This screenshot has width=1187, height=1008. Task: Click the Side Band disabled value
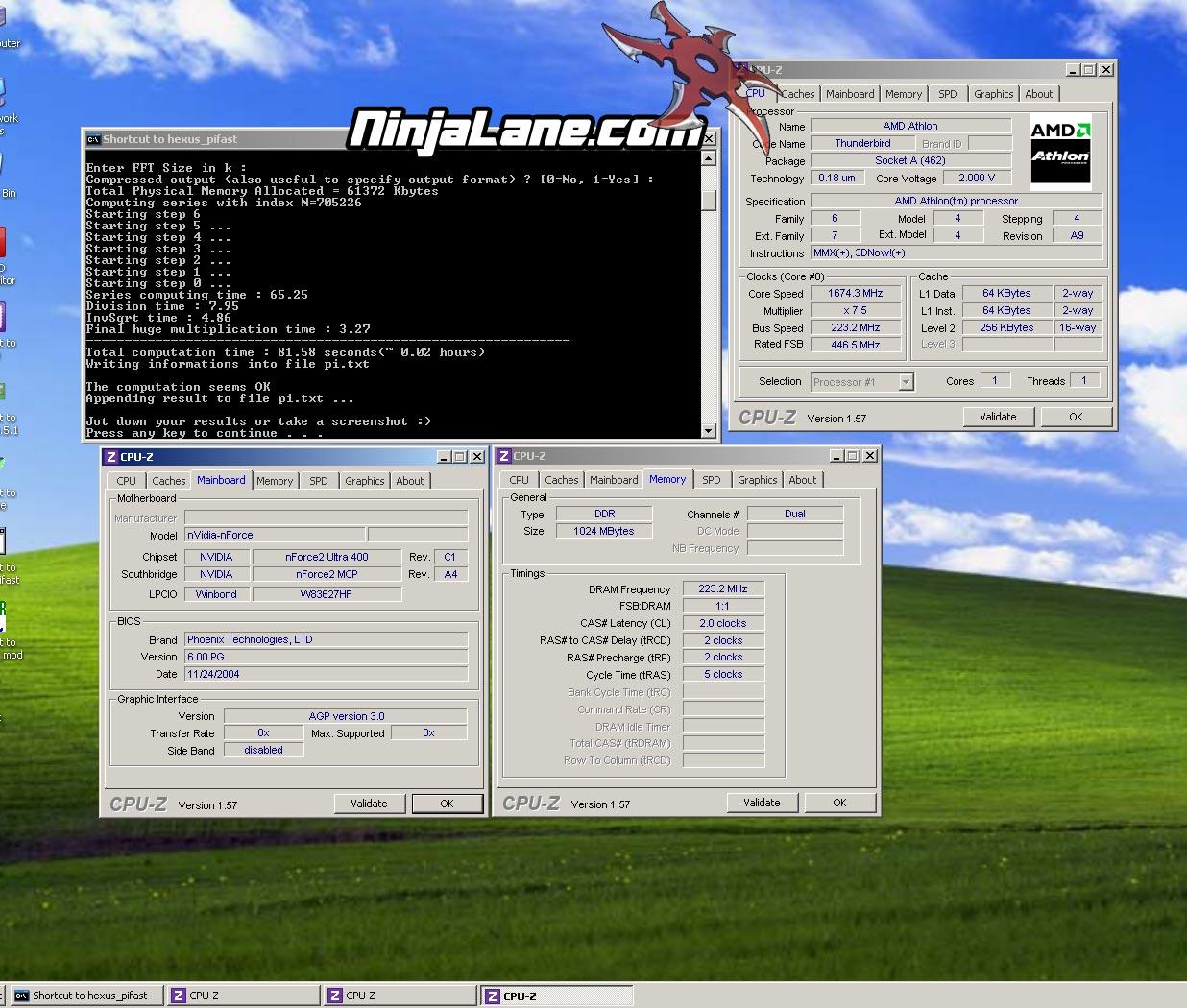263,750
